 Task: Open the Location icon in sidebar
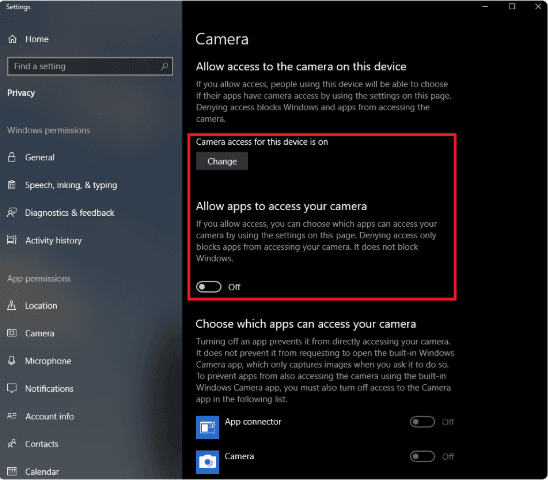tap(12, 305)
